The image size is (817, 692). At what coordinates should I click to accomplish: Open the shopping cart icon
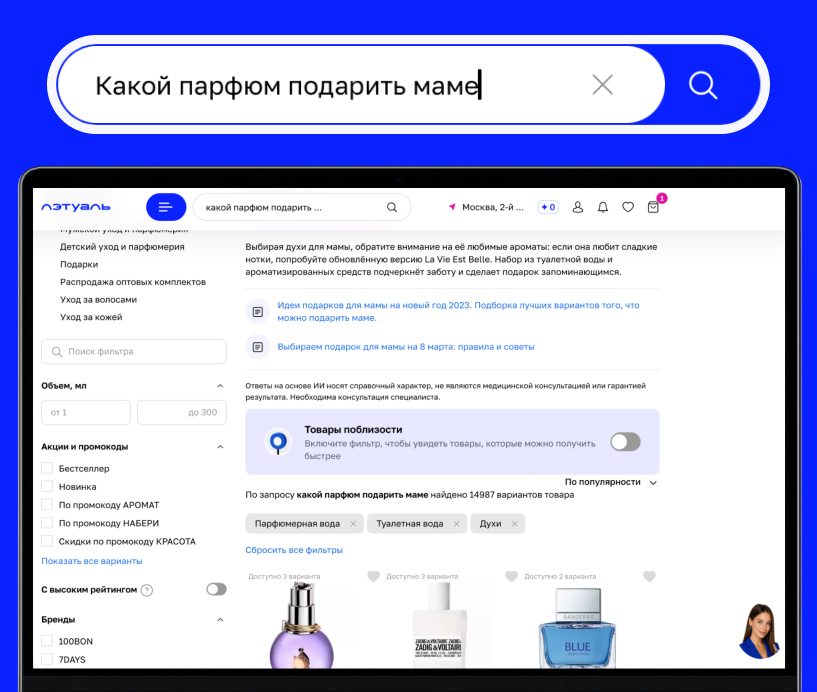point(653,207)
